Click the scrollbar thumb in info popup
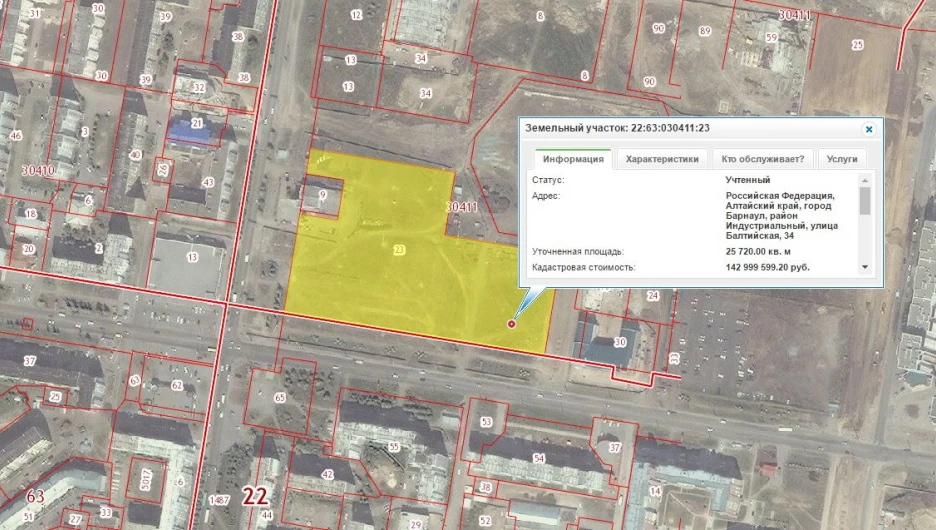 [865, 200]
